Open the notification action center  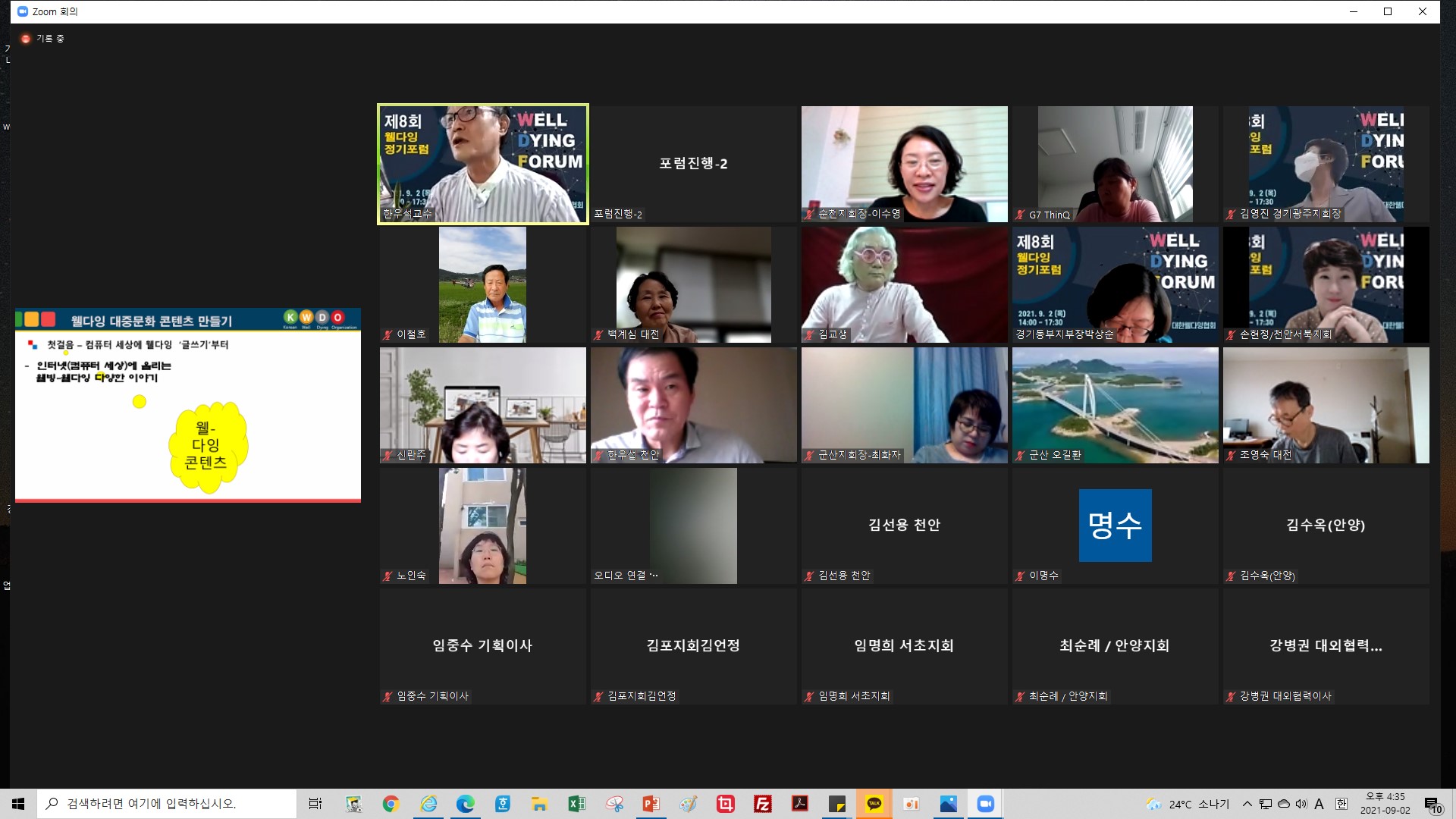click(1432, 805)
